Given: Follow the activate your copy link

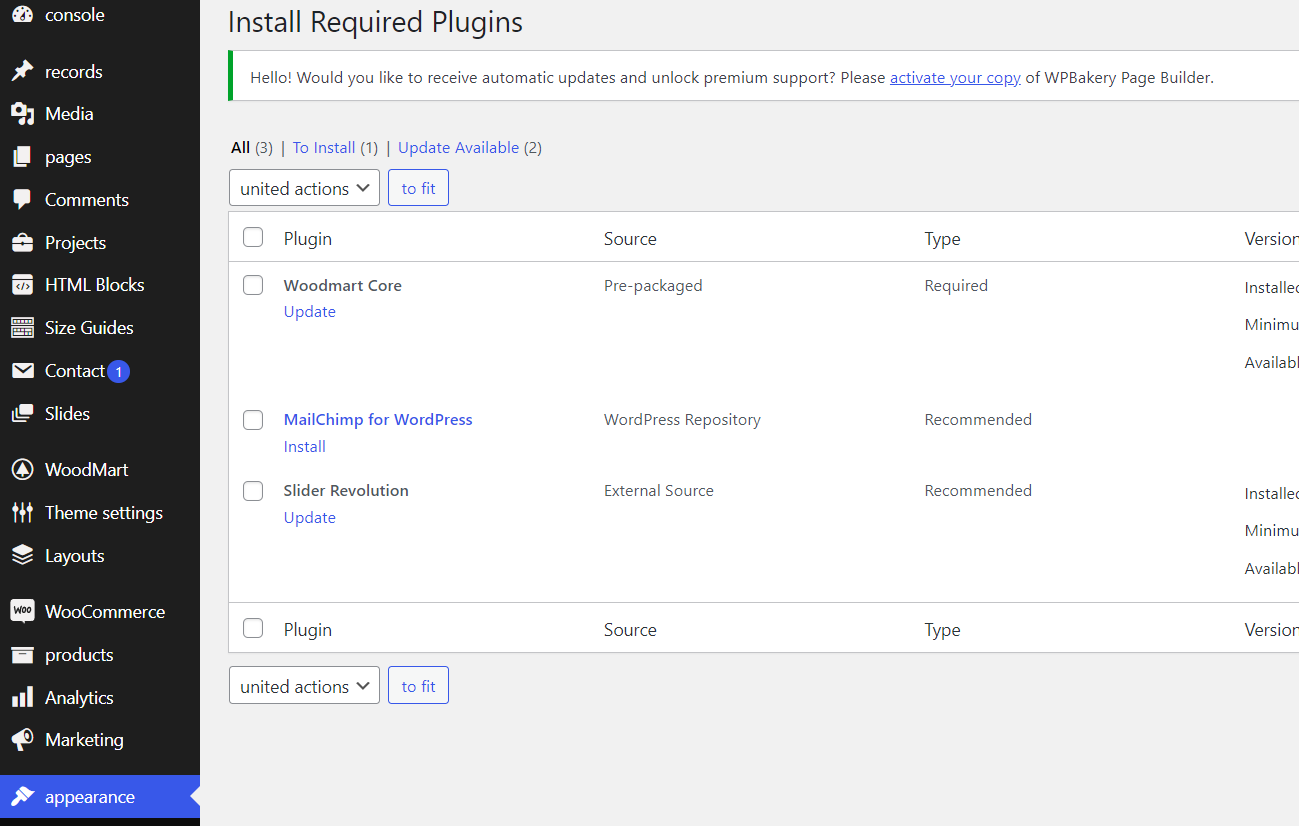Looking at the screenshot, I should pos(955,78).
